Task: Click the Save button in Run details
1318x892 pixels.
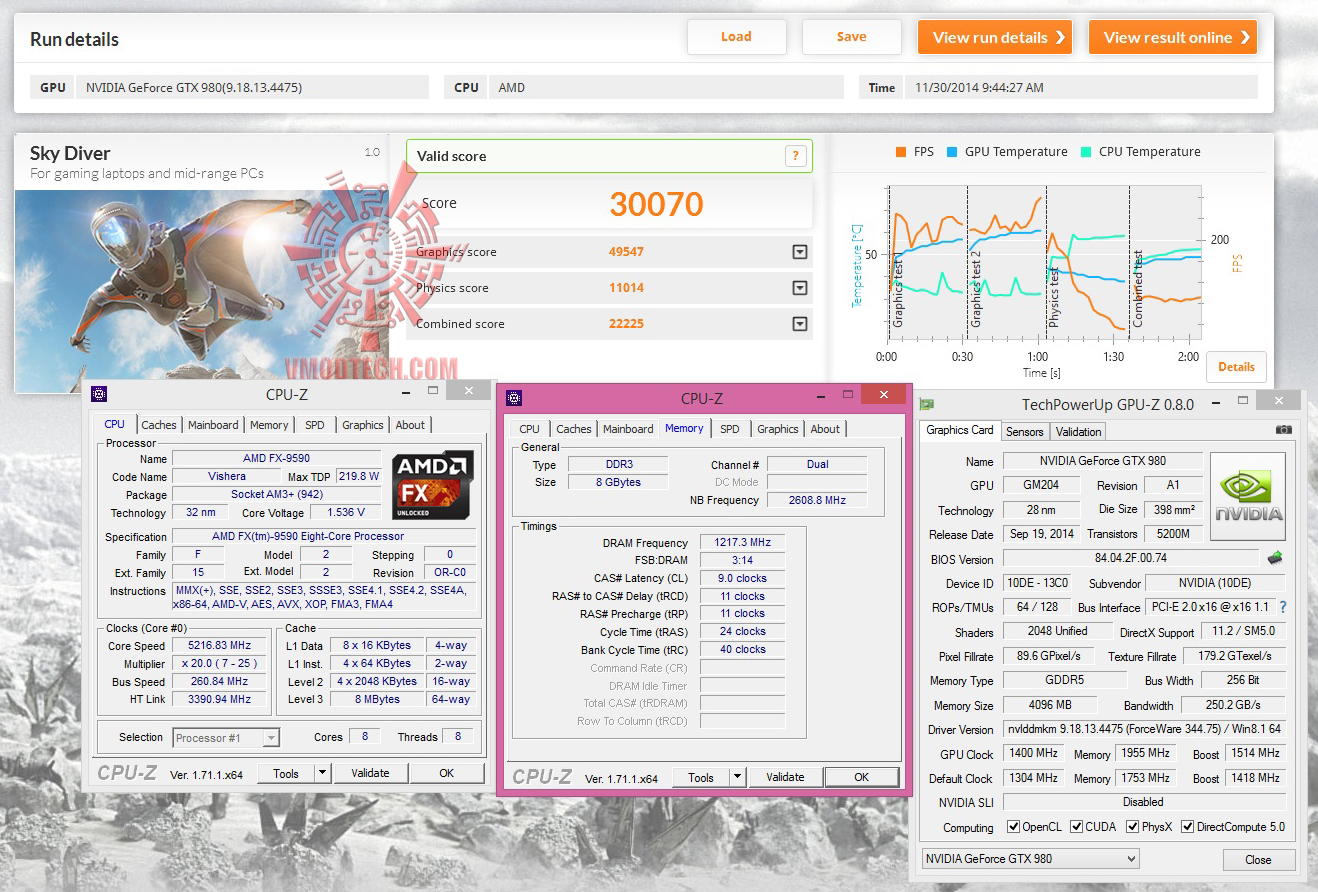Action: 852,37
